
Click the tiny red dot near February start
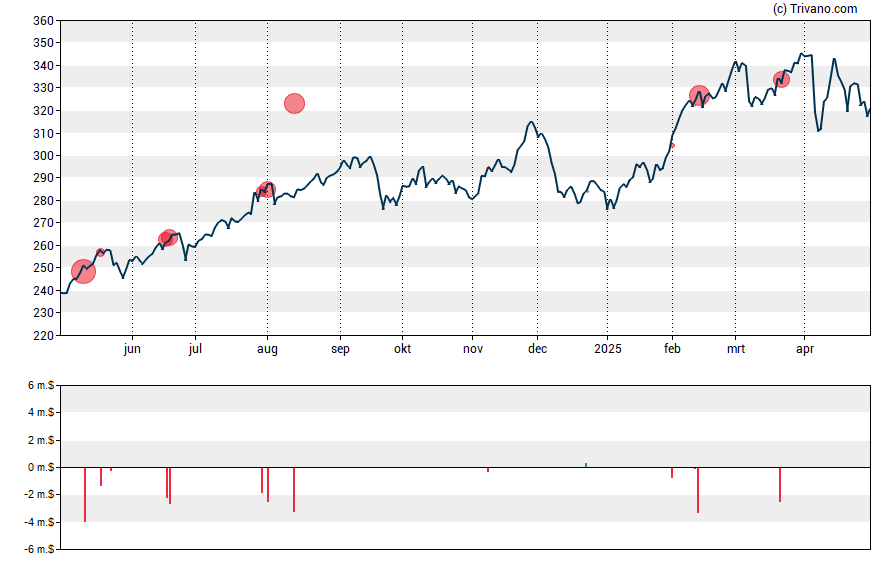click(673, 145)
